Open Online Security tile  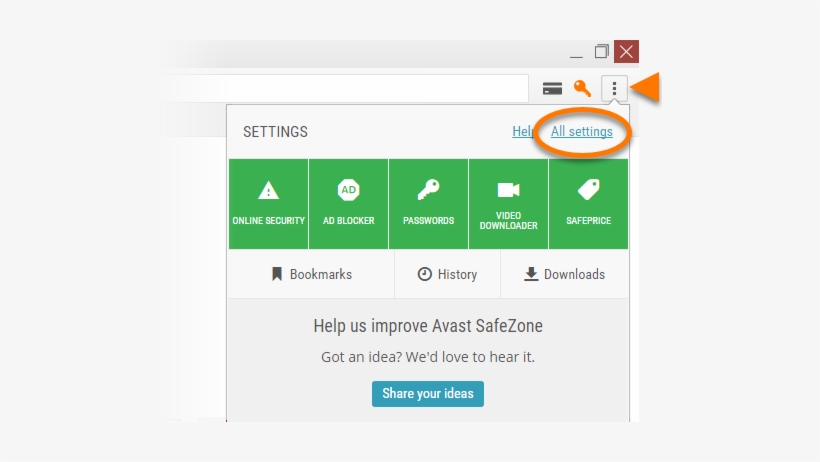tap(268, 204)
